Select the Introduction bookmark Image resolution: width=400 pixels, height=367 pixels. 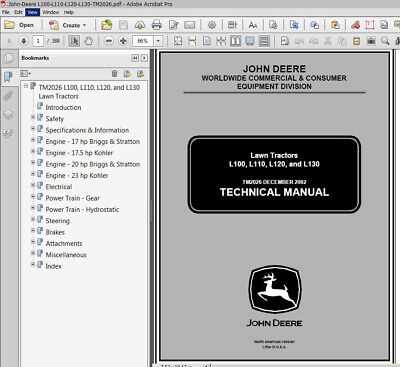(x=63, y=107)
